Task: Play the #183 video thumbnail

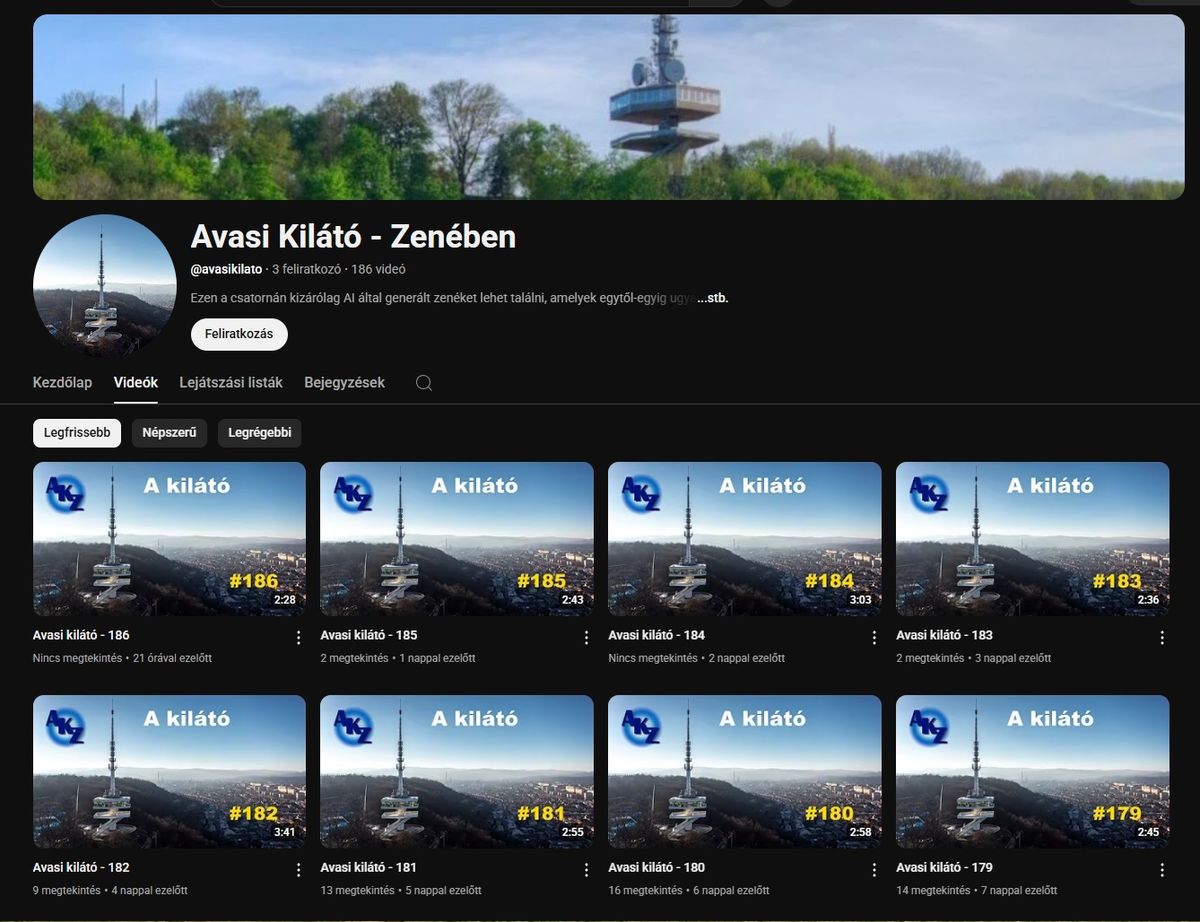Action: pyautogui.click(x=1033, y=539)
